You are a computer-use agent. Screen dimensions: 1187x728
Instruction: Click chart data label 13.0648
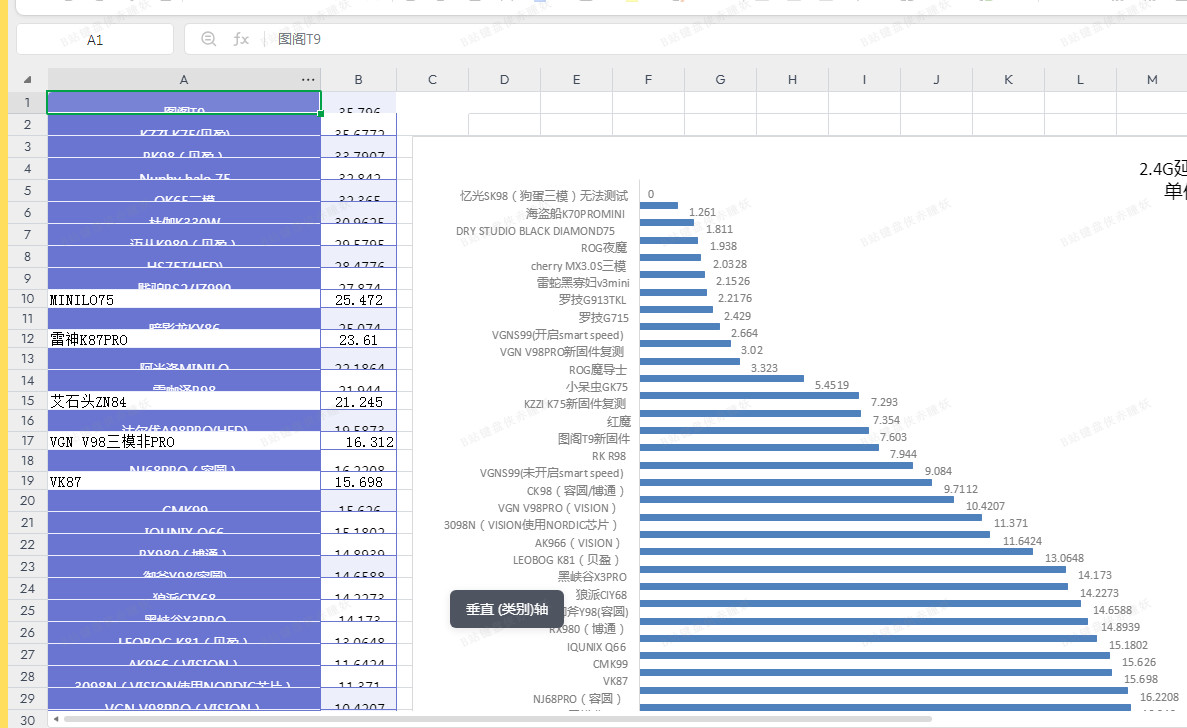tap(1064, 558)
